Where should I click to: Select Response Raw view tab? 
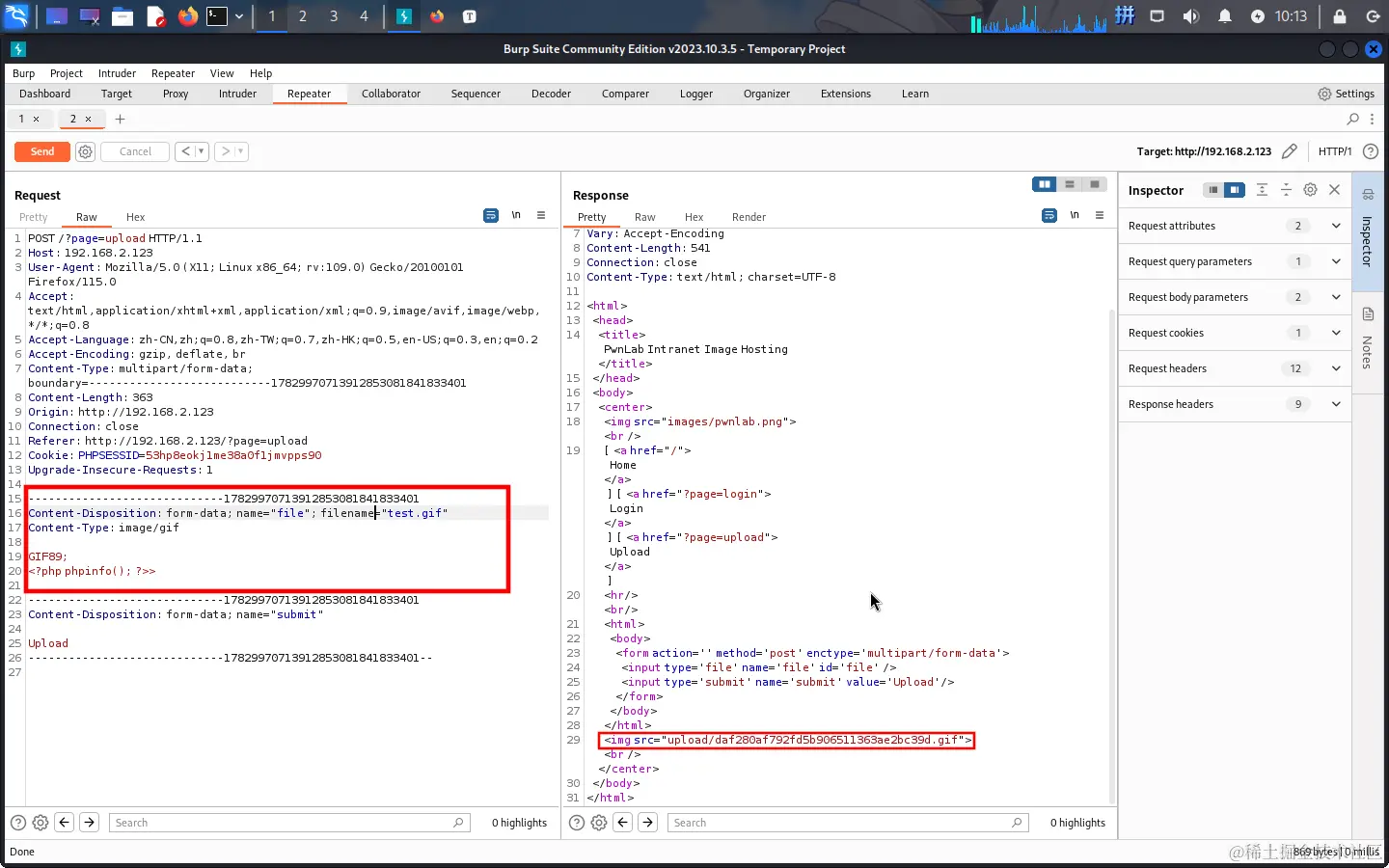644,217
